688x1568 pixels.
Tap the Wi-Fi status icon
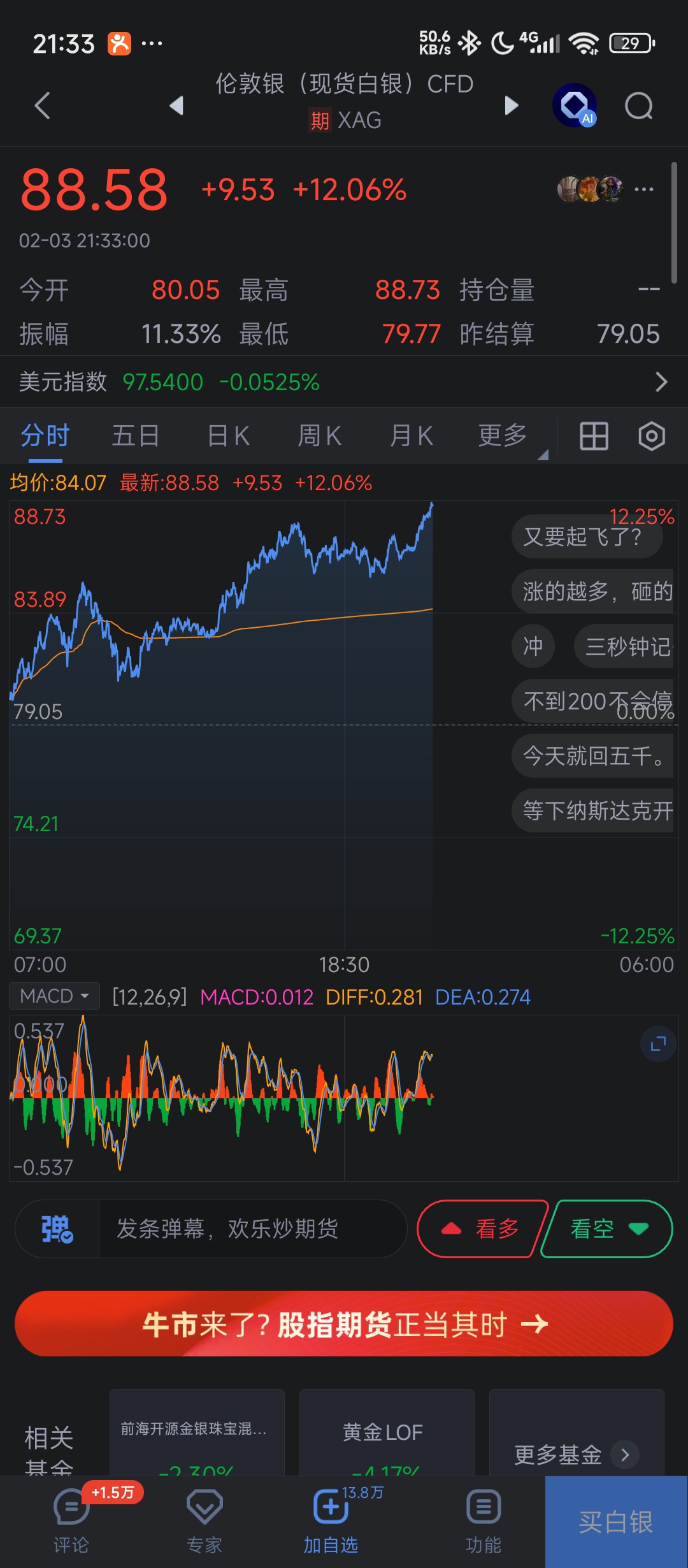pos(584,43)
